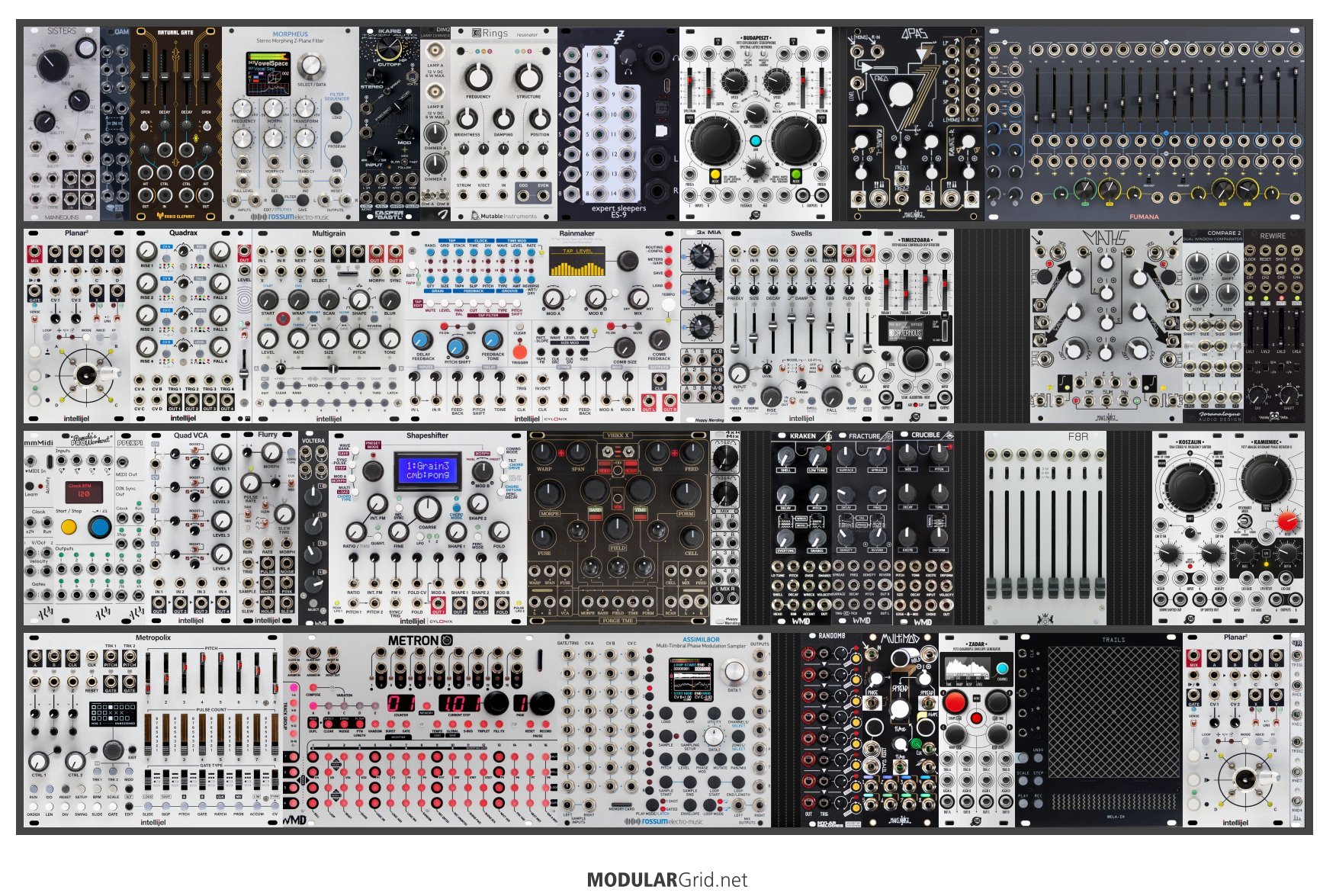1336x896 pixels.
Task: Select the Multigrain module
Action: tap(329, 326)
